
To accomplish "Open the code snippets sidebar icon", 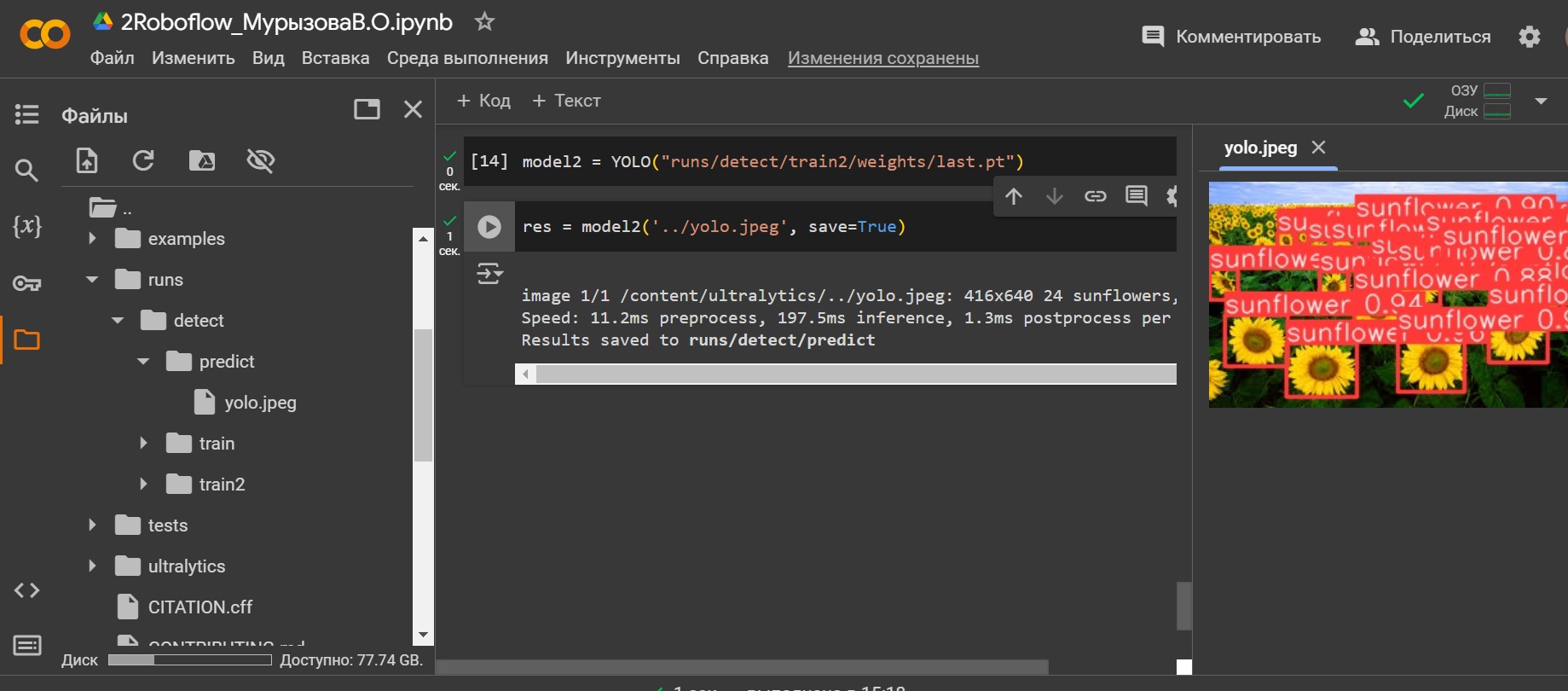I will pyautogui.click(x=26, y=590).
